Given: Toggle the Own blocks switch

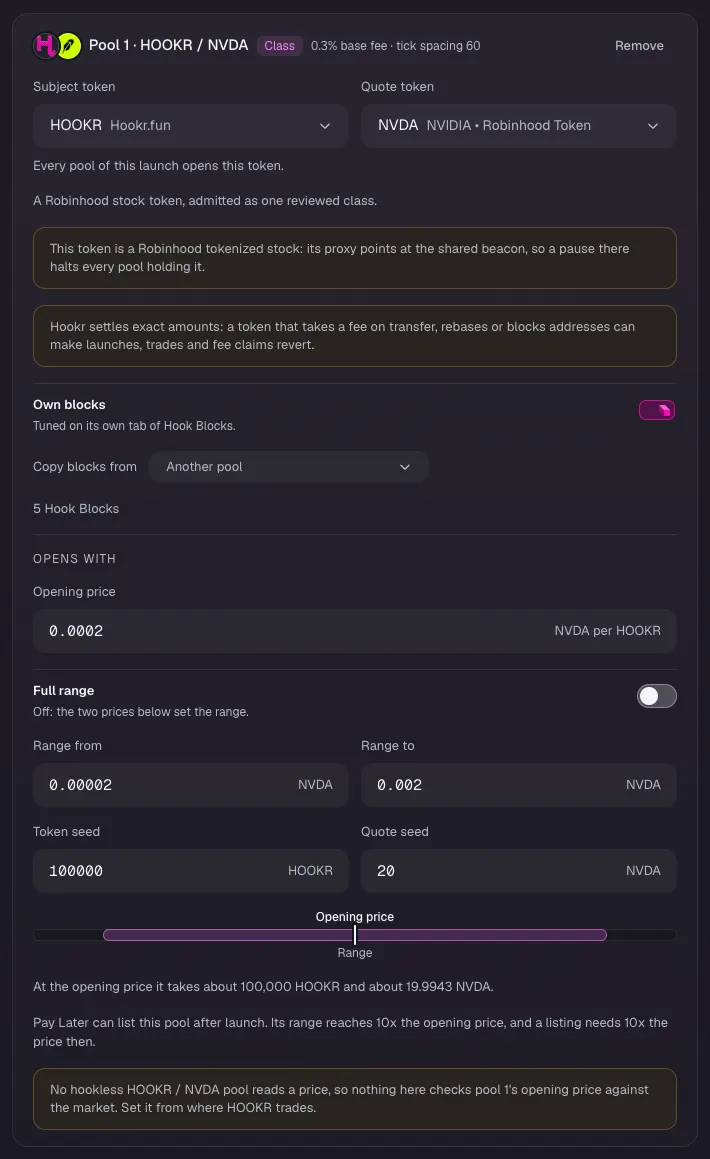Looking at the screenshot, I should point(657,410).
